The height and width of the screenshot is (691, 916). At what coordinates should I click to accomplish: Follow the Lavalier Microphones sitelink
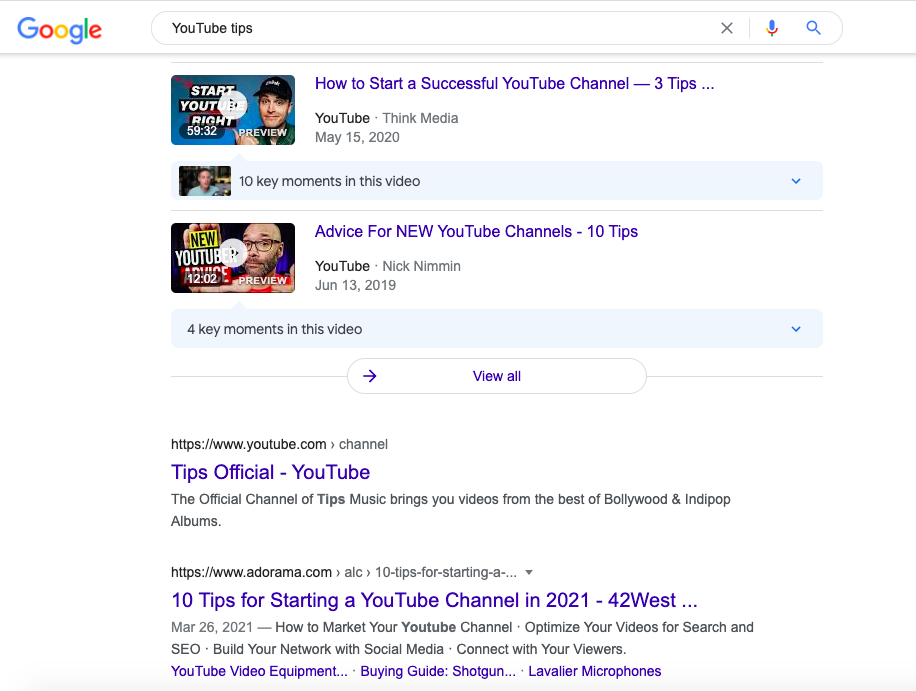tap(595, 671)
